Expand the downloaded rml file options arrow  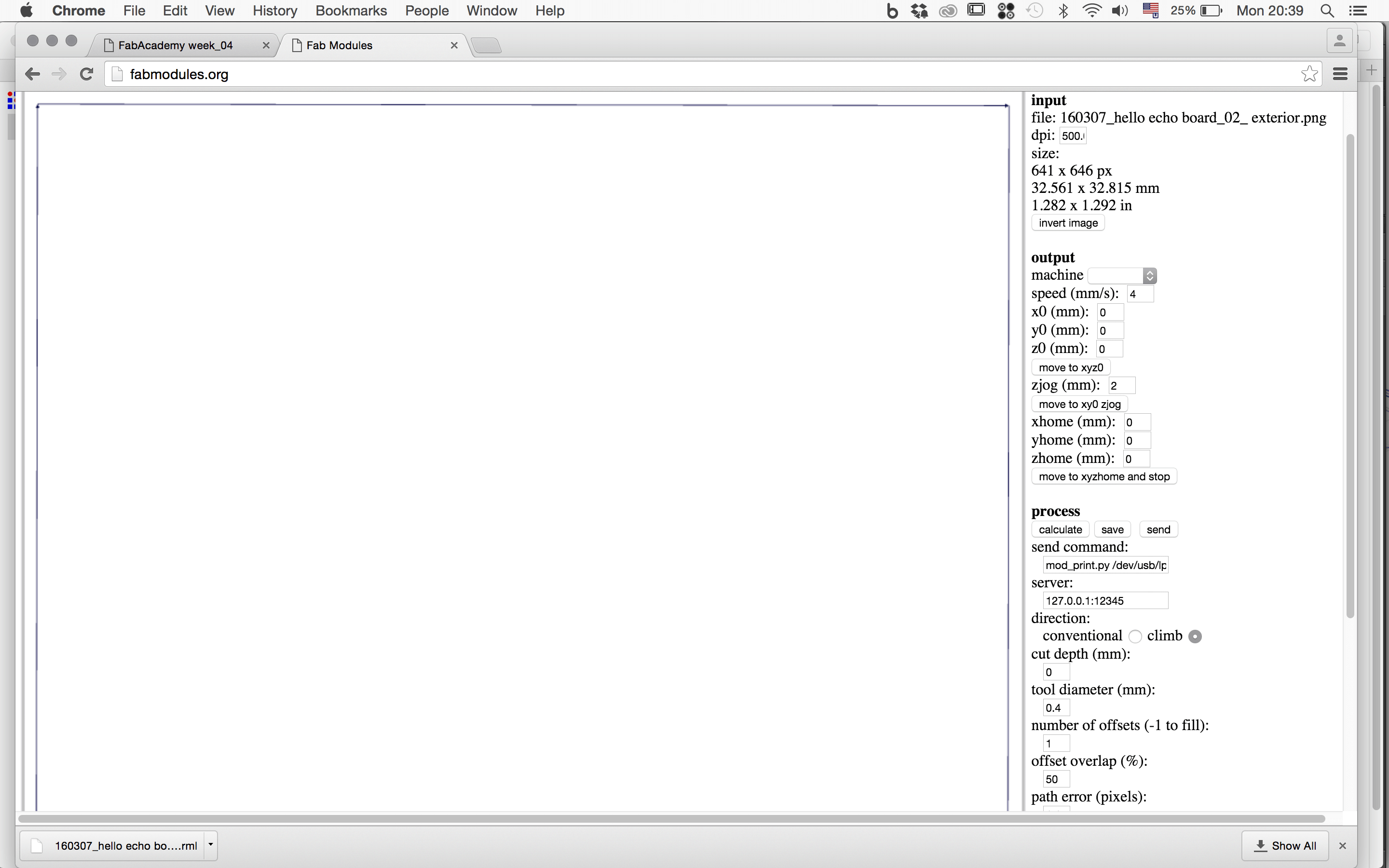pyautogui.click(x=211, y=845)
